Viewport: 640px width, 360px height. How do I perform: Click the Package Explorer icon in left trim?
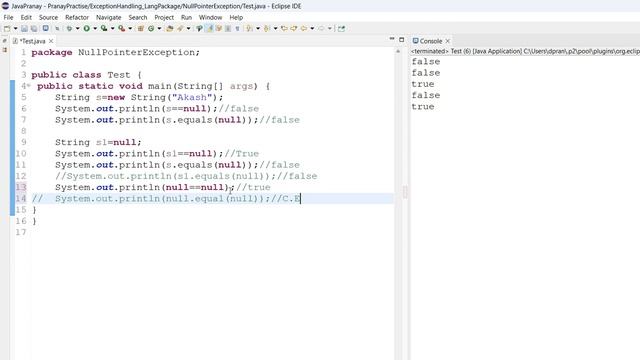4,50
